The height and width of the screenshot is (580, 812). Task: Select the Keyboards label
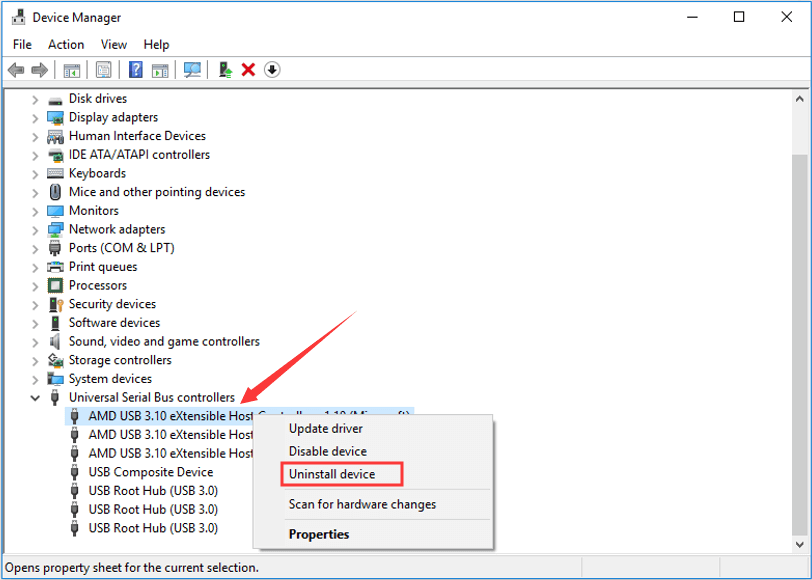coord(97,173)
